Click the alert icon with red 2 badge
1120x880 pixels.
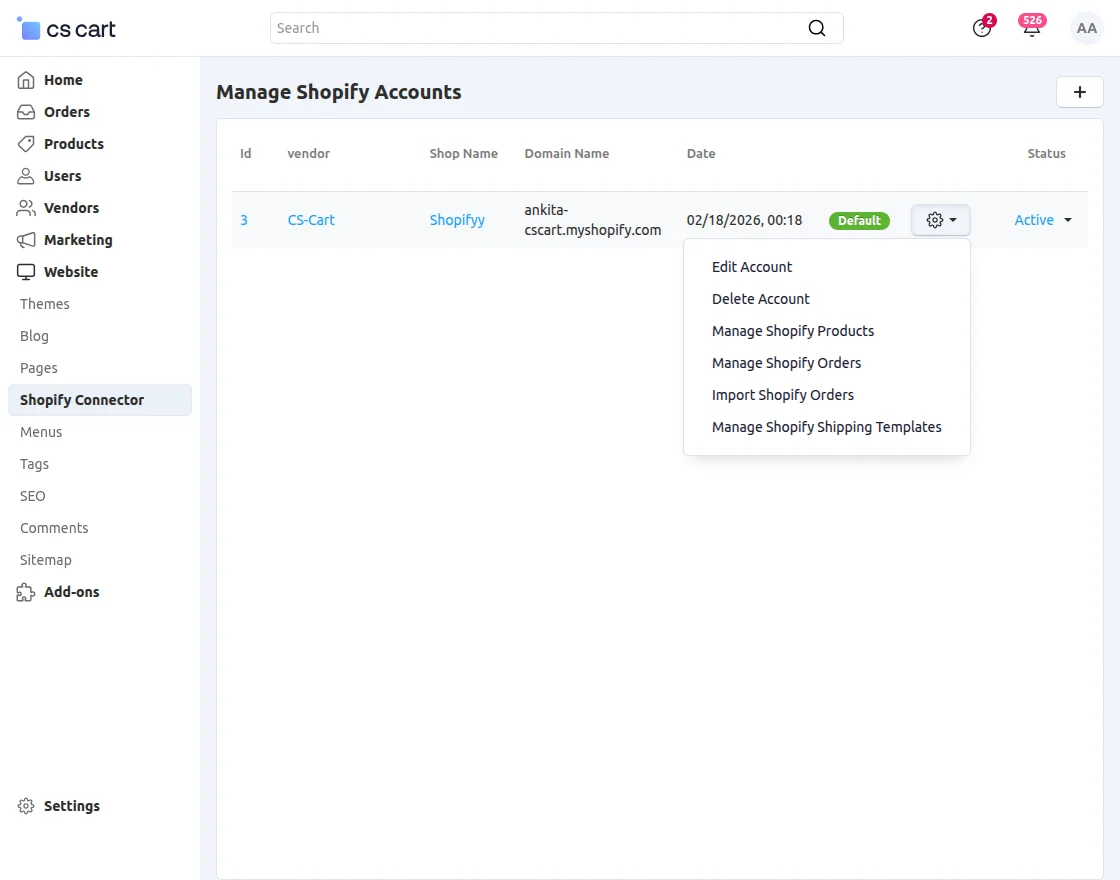[x=981, y=29]
